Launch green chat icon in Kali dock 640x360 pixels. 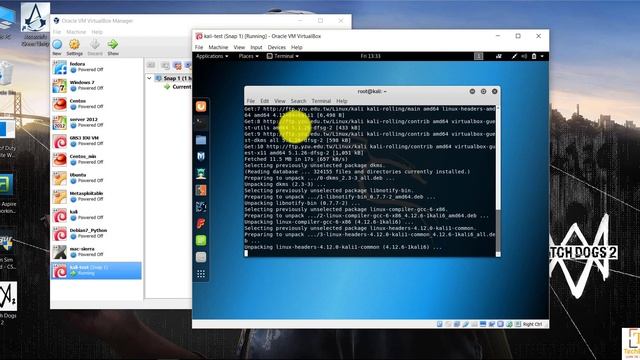(x=201, y=240)
